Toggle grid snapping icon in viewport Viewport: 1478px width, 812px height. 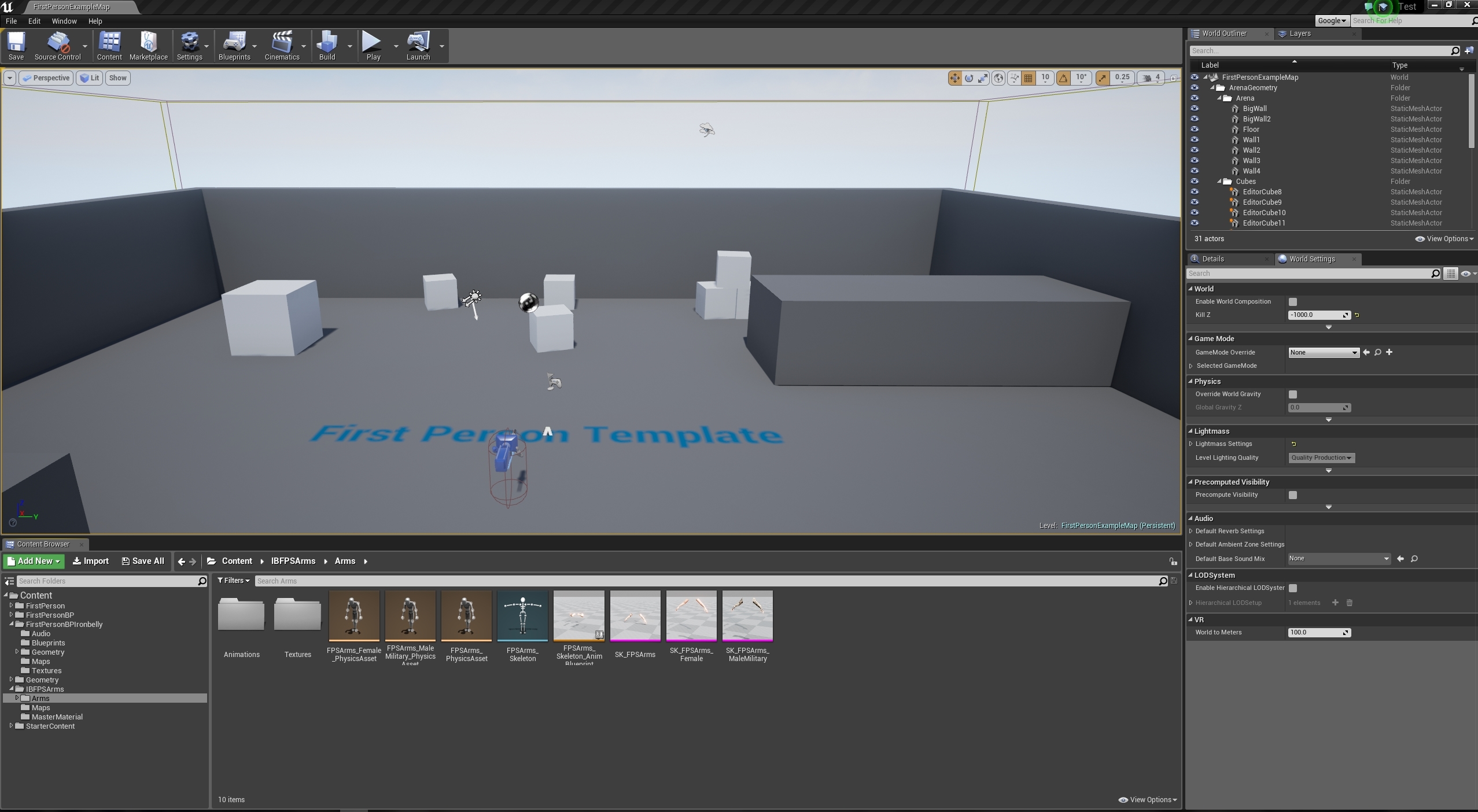point(1029,77)
